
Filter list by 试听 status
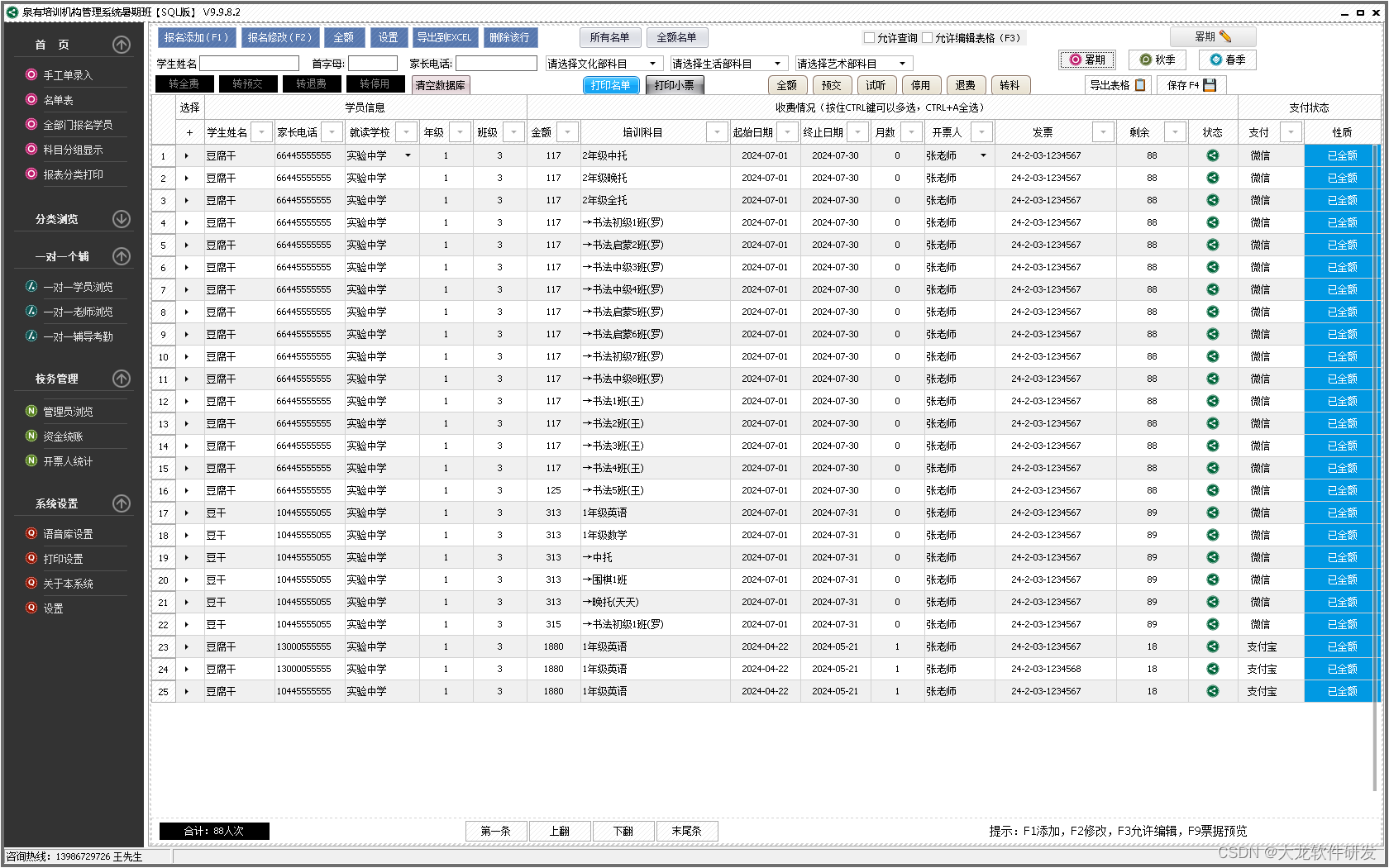point(876,85)
